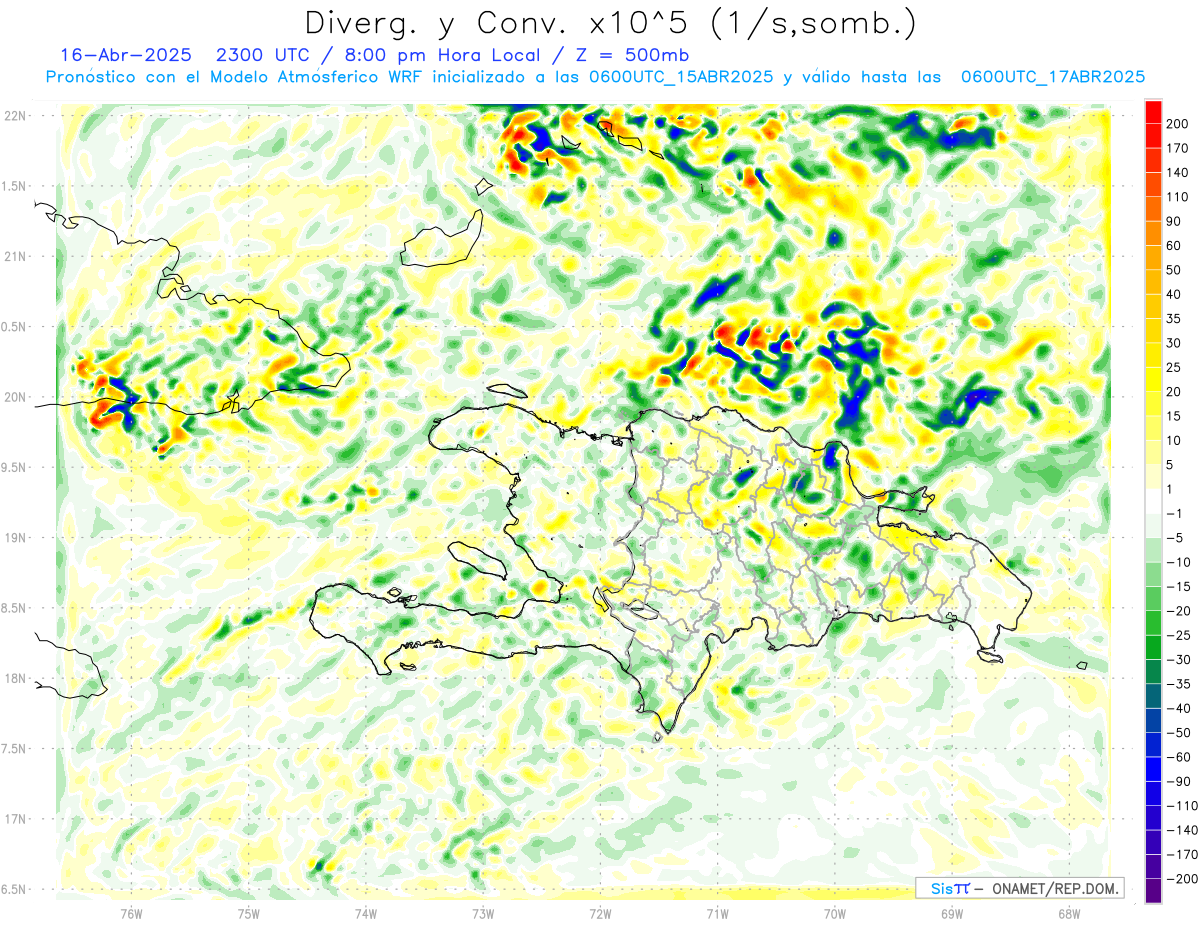Click the white legend swatch between 1 and -1
The image size is (1200, 927).
tap(1153, 502)
